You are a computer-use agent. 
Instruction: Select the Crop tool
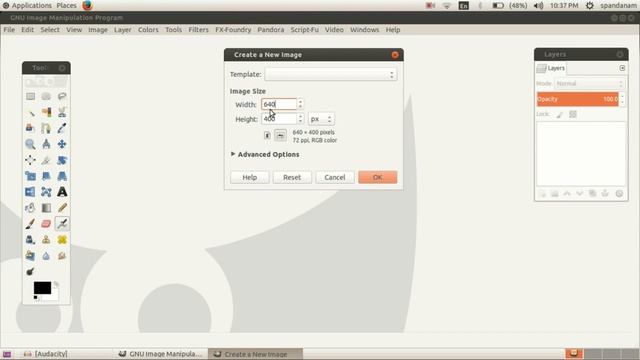46,160
